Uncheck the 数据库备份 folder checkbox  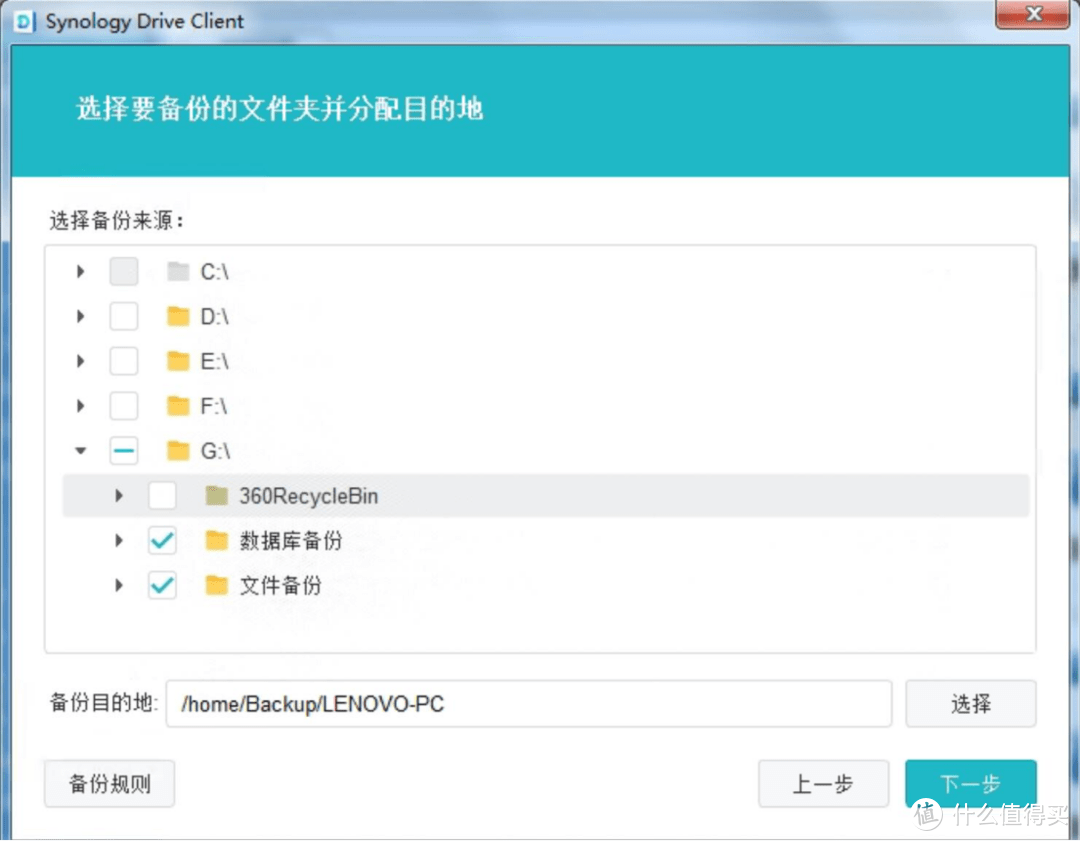[x=162, y=540]
